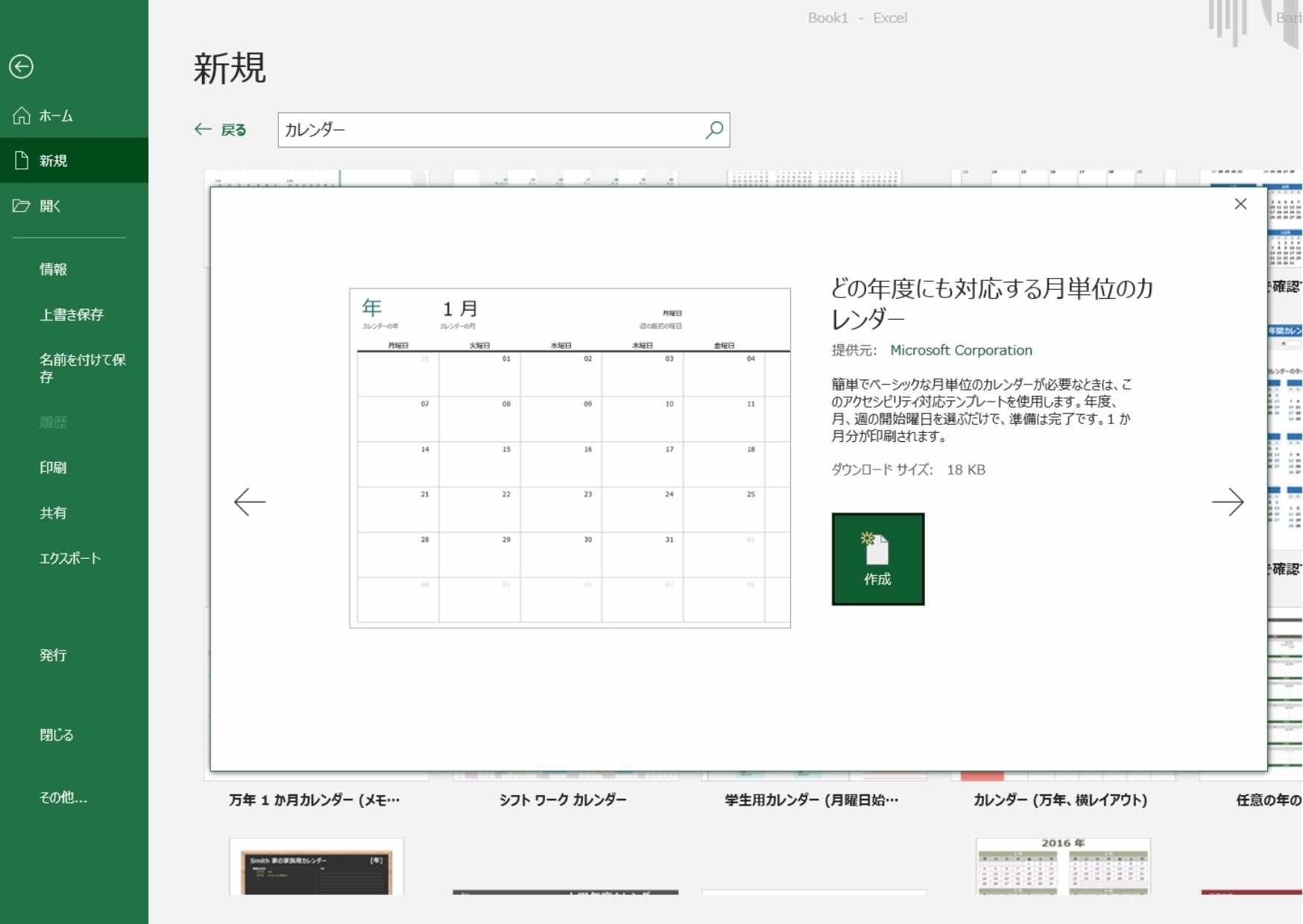This screenshot has width=1303, height=924.
Task: Open the Smith family calendar thumbnail
Action: click(317, 867)
